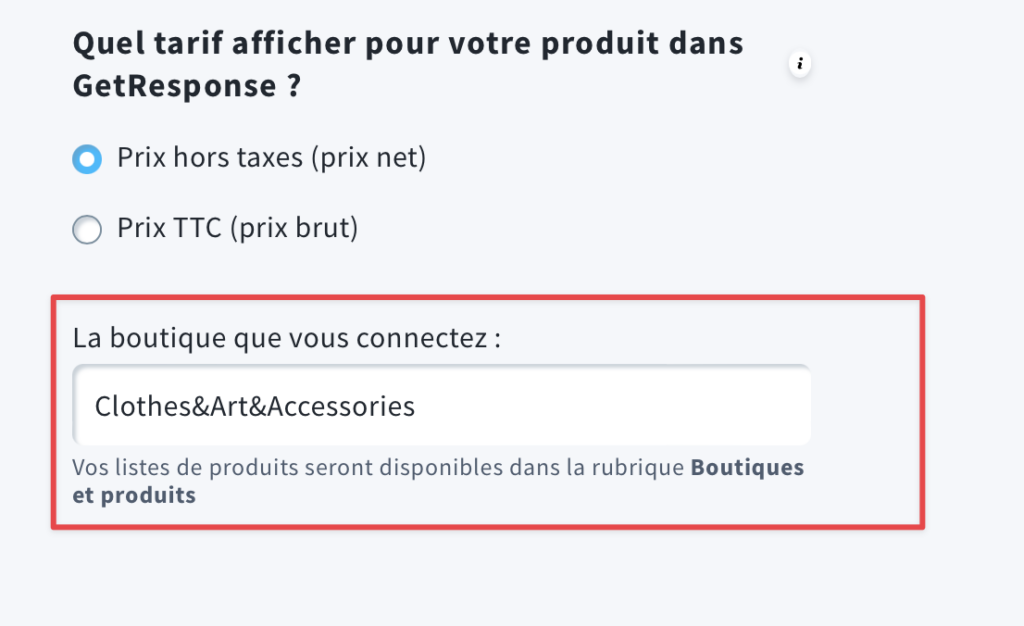Click the 'Quel tarif afficher' heading
Viewport: 1024px width, 626px height.
408,65
